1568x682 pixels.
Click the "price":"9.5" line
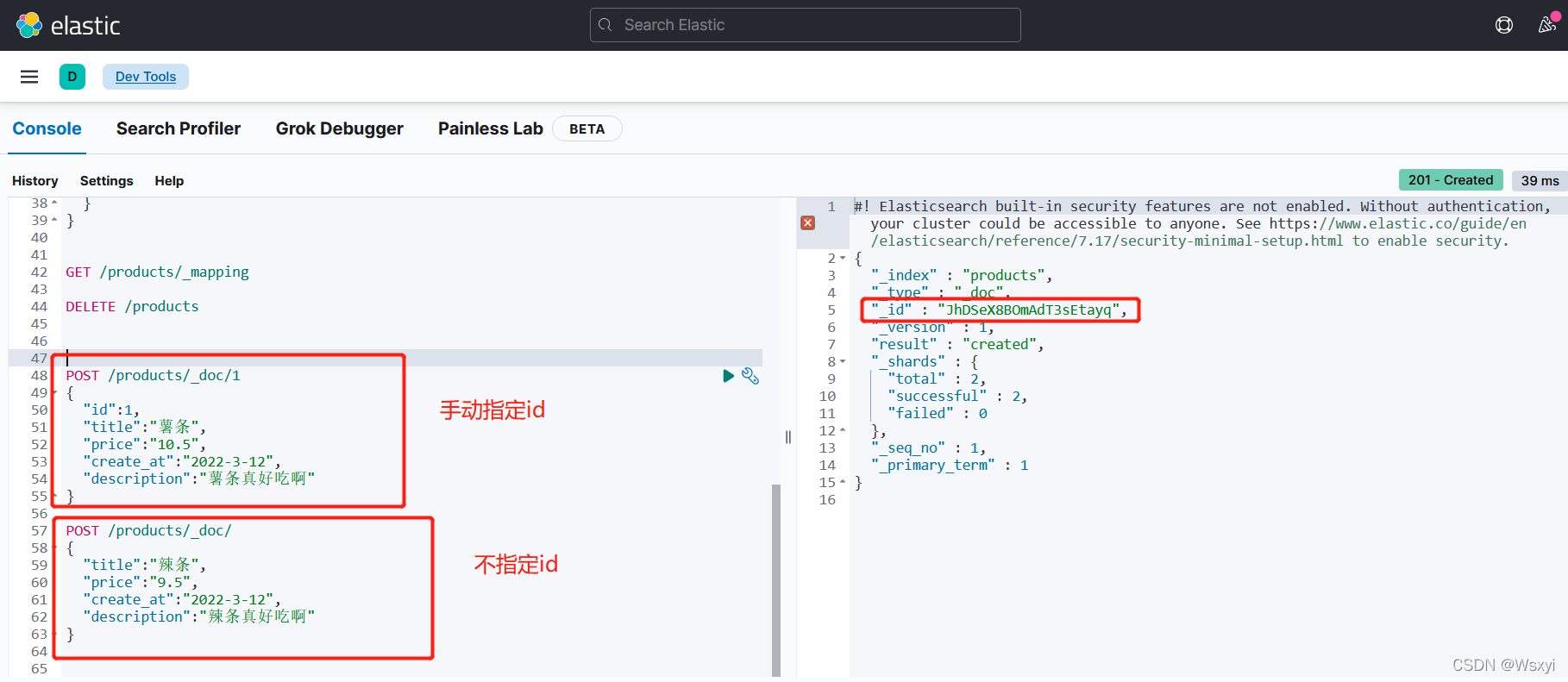tap(140, 583)
